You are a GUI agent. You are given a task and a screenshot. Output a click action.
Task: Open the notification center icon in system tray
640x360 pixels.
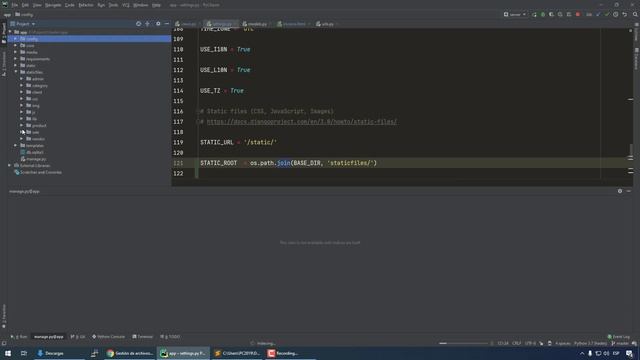coord(630,353)
